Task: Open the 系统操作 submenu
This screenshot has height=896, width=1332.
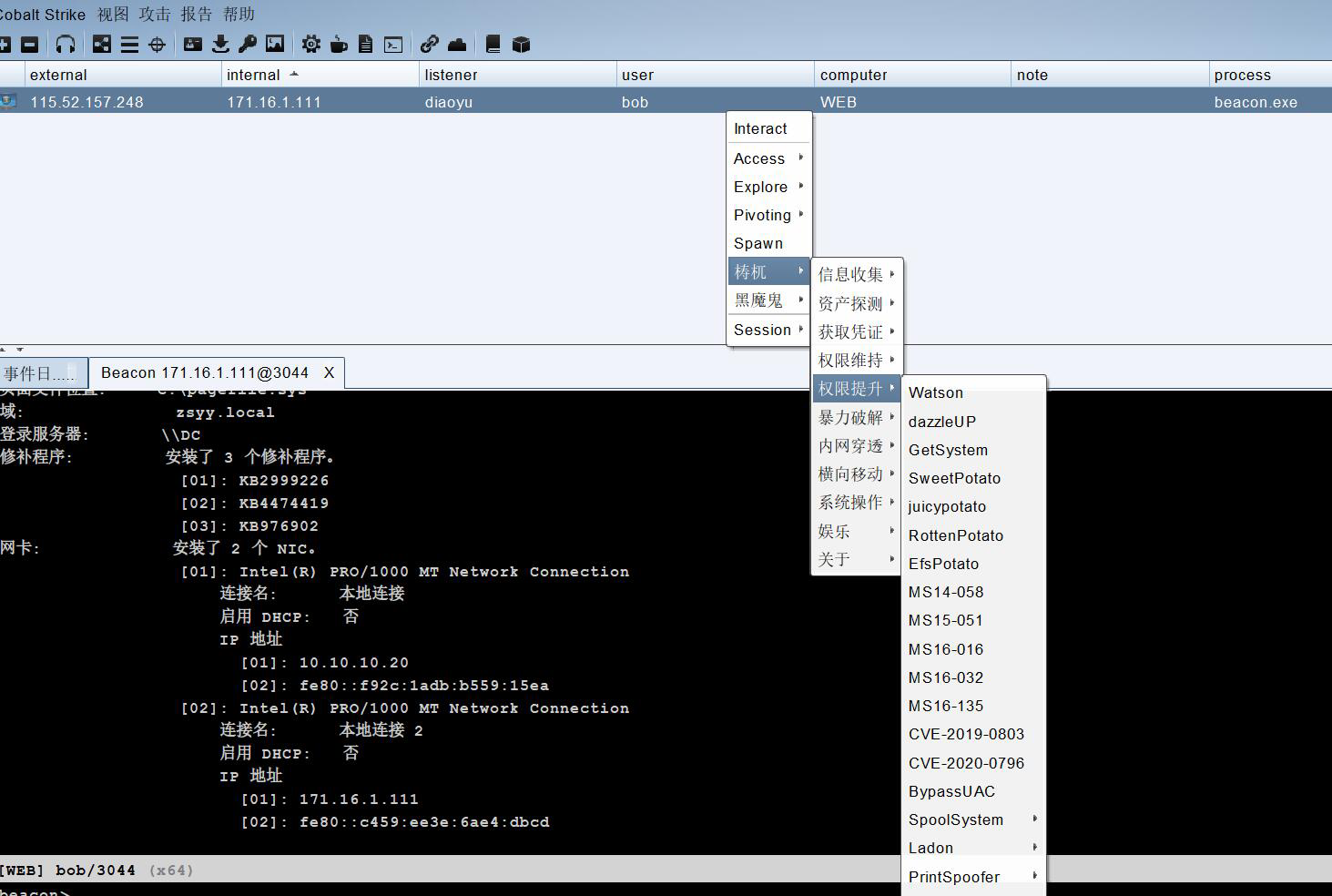Action: click(856, 502)
